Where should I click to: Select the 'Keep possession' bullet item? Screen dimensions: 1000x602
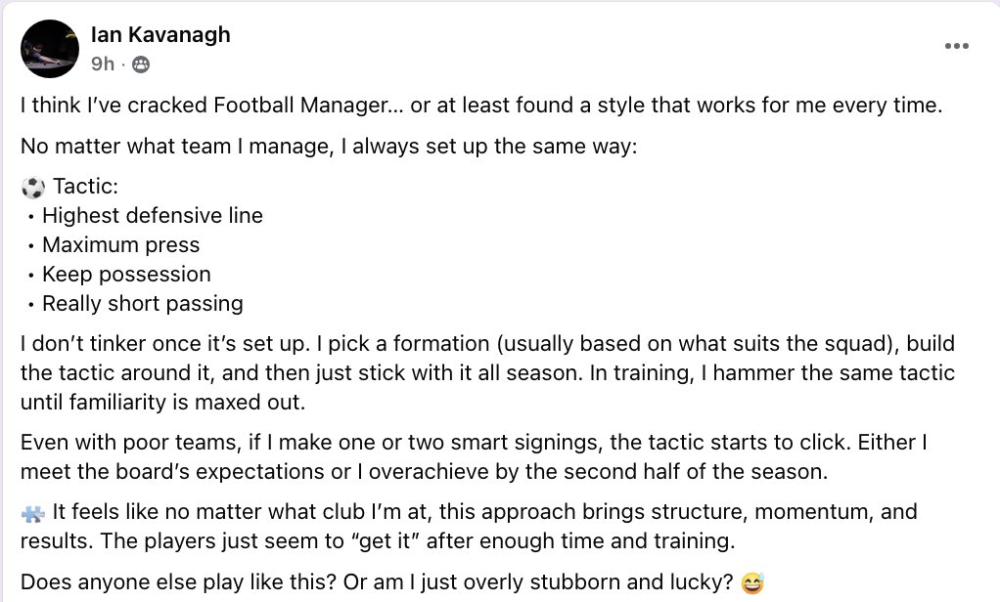click(126, 274)
